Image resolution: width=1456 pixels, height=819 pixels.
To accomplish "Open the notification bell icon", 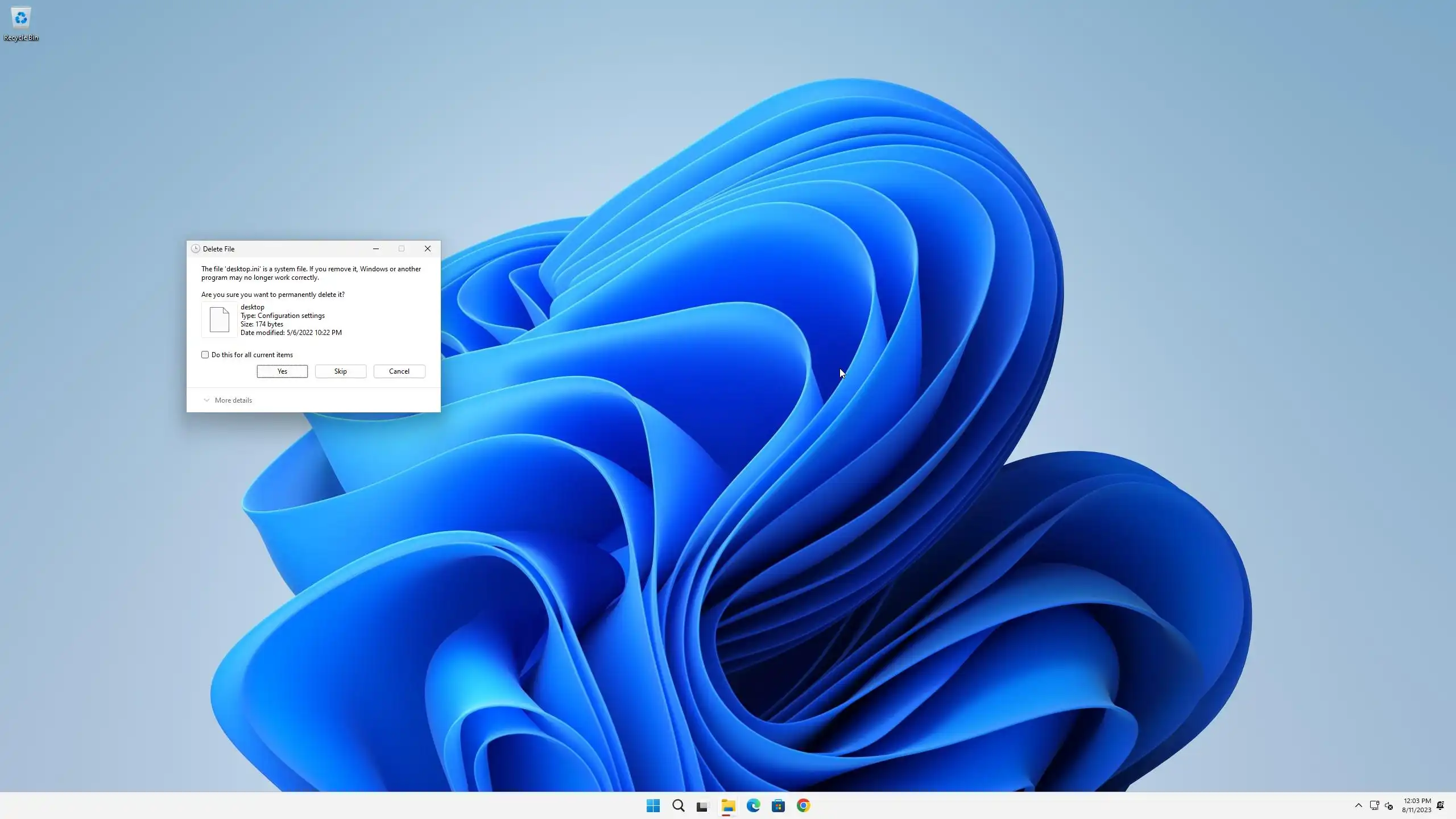I will [1440, 805].
